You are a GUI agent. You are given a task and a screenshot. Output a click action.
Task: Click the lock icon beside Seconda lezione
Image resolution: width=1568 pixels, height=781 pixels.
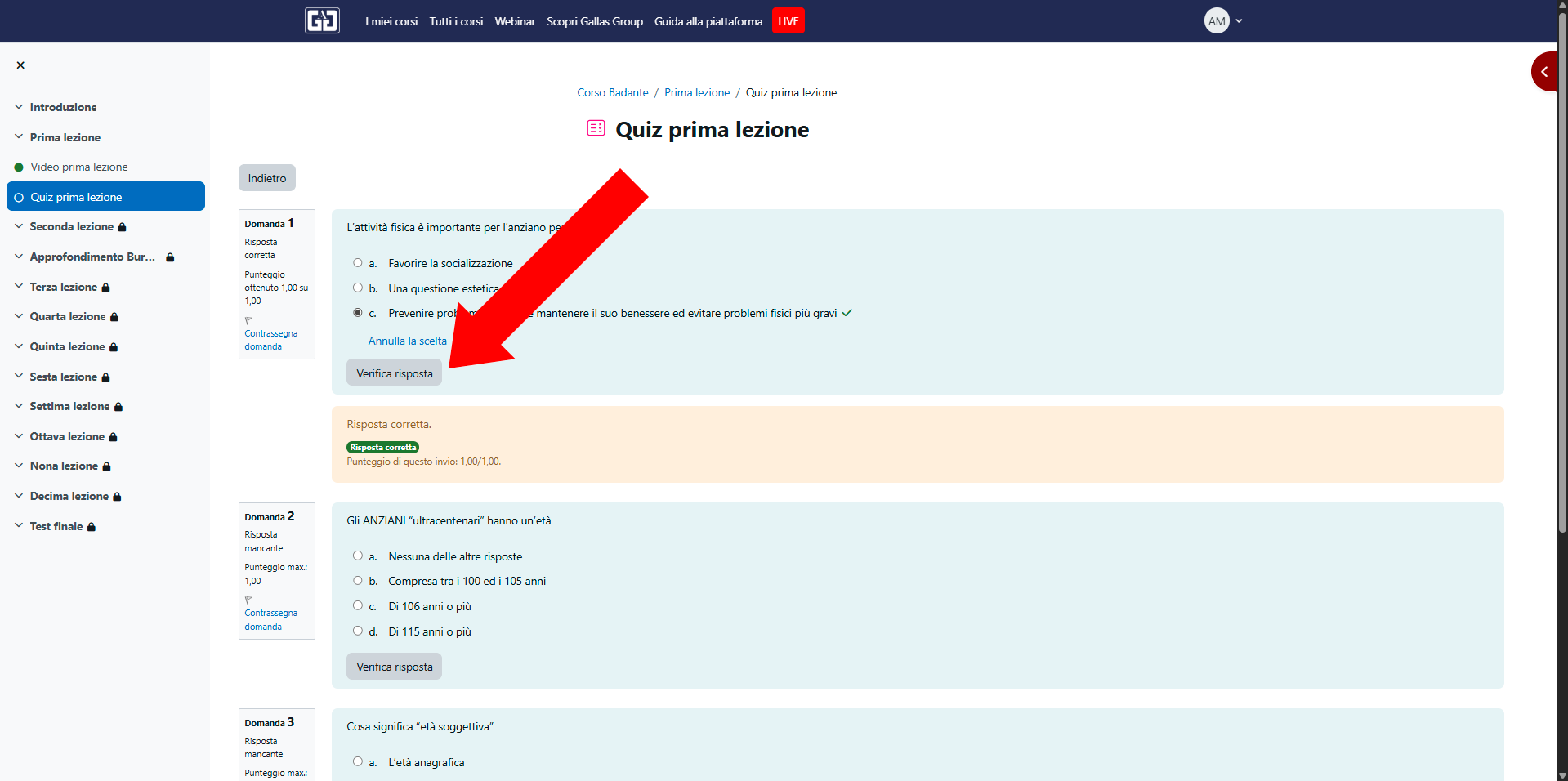click(123, 227)
